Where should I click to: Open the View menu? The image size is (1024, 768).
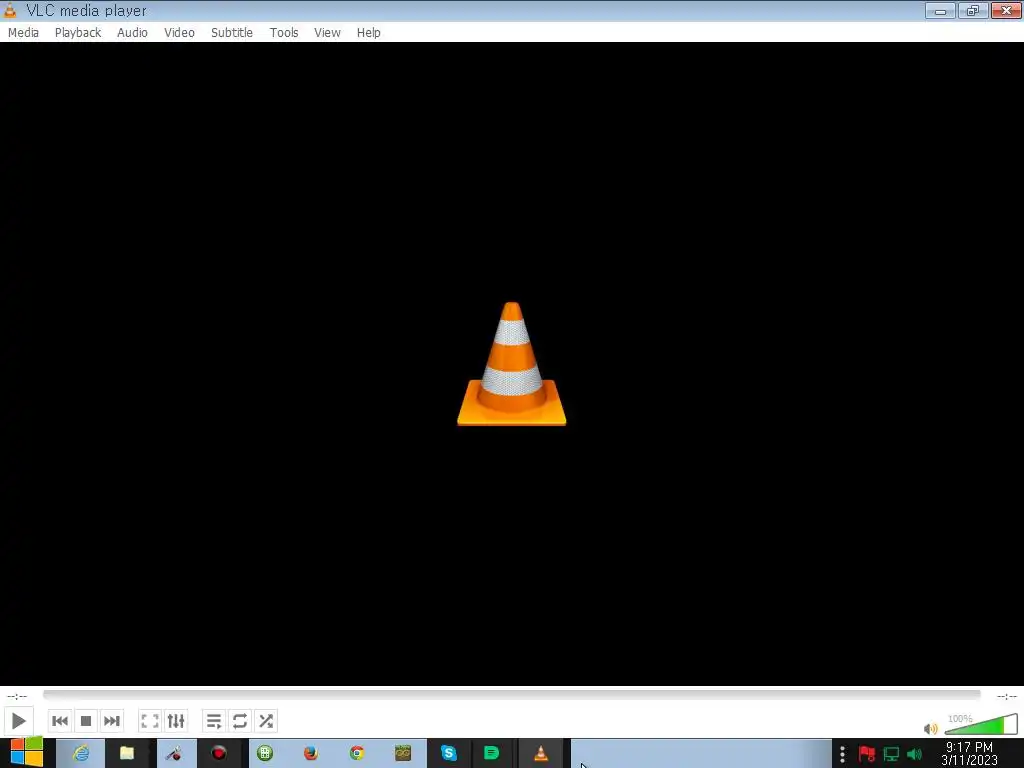pos(327,33)
